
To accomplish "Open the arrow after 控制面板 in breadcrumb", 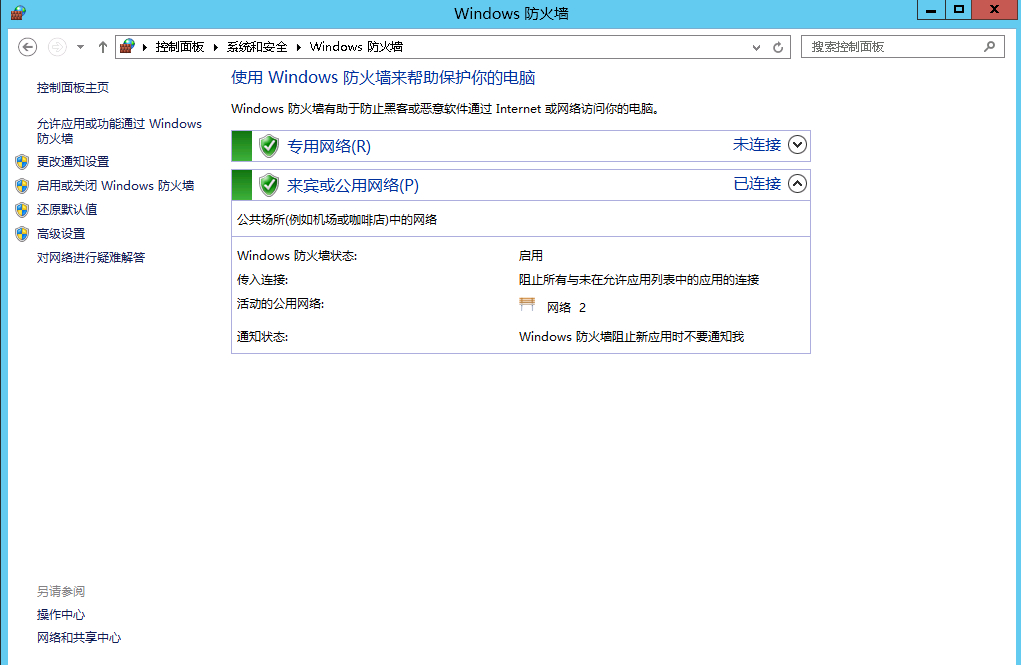I will (216, 47).
